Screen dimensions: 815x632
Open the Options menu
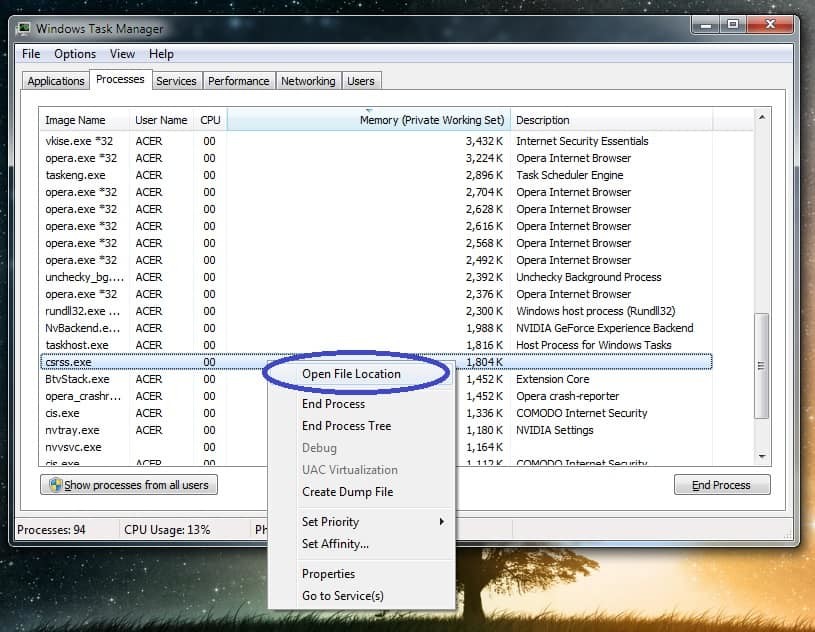tap(75, 54)
